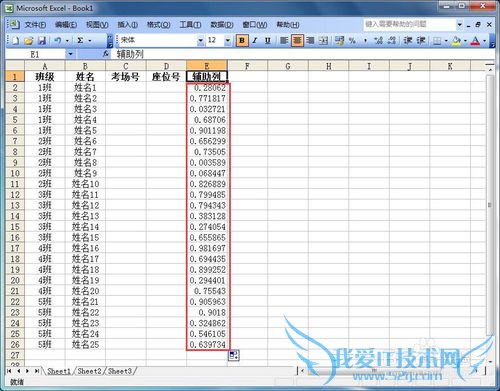Select row 10 header
The image size is (500, 391).
pos(15,173)
